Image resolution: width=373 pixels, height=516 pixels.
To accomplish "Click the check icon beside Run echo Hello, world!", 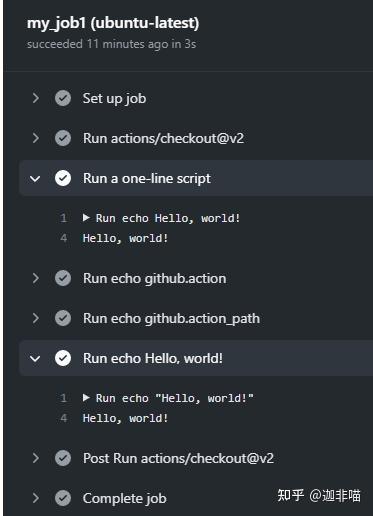I will [63, 358].
